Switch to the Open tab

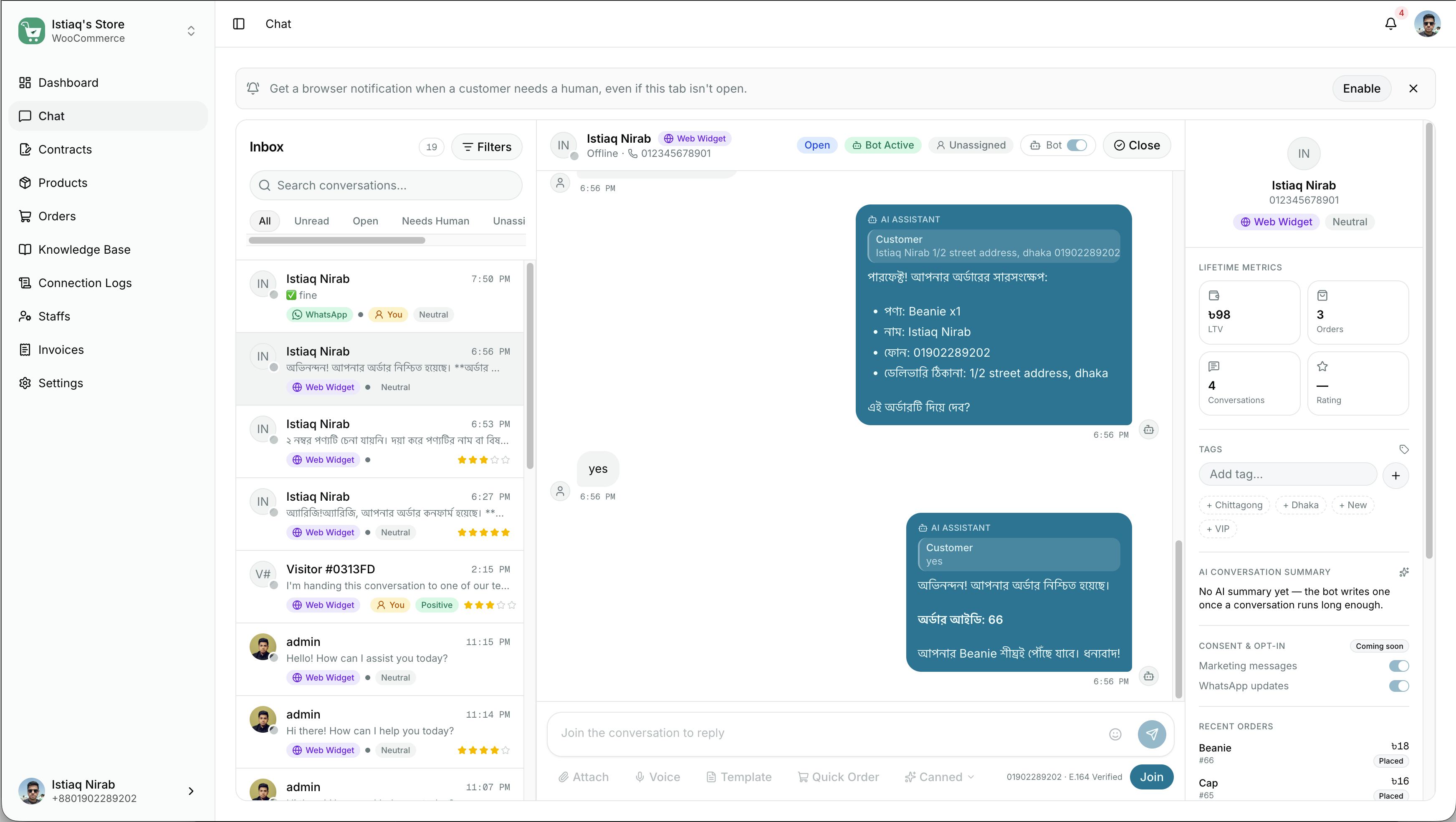click(365, 221)
